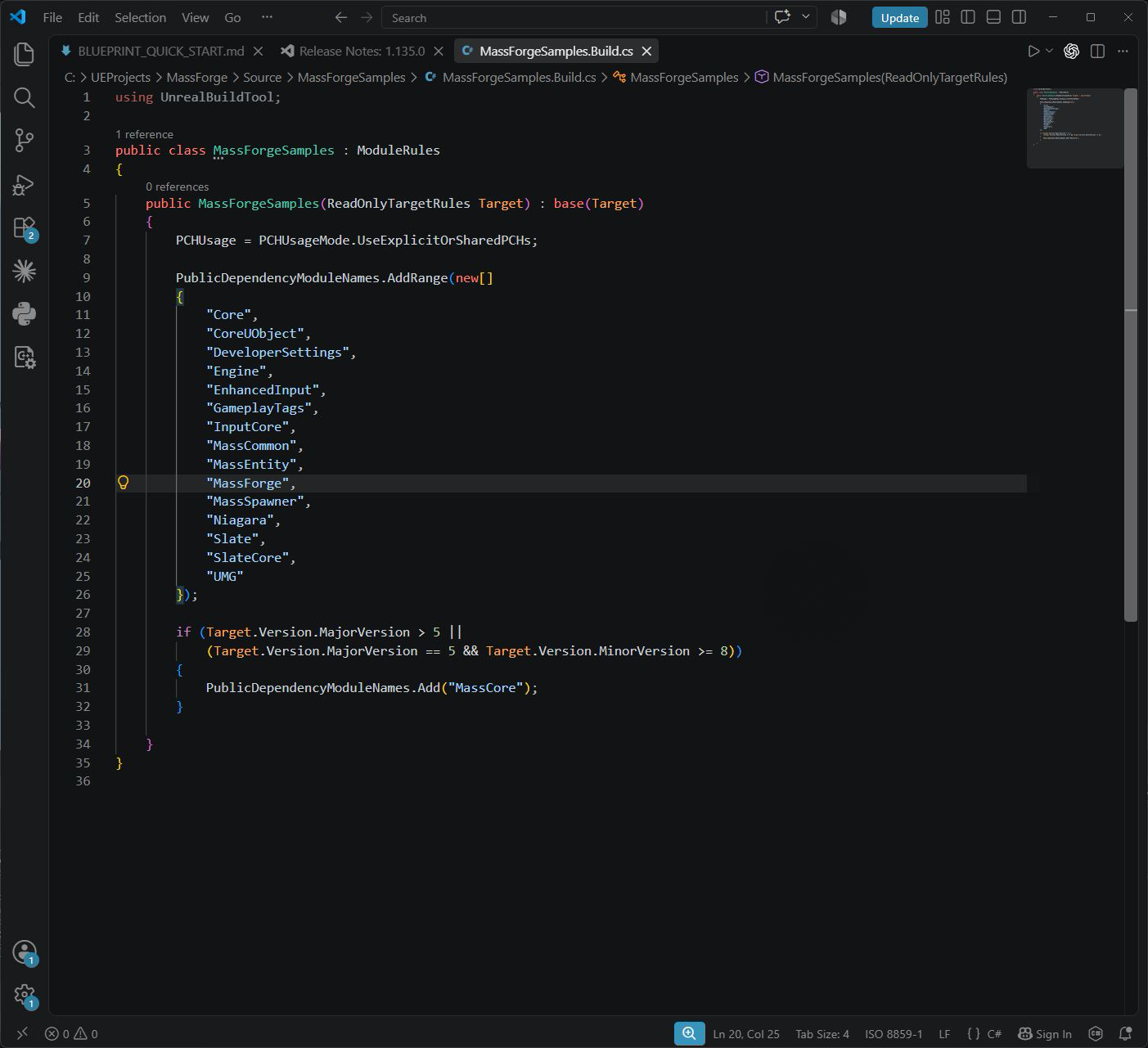This screenshot has height=1048, width=1148.
Task: Toggle the bottom Panel
Action: point(993,17)
